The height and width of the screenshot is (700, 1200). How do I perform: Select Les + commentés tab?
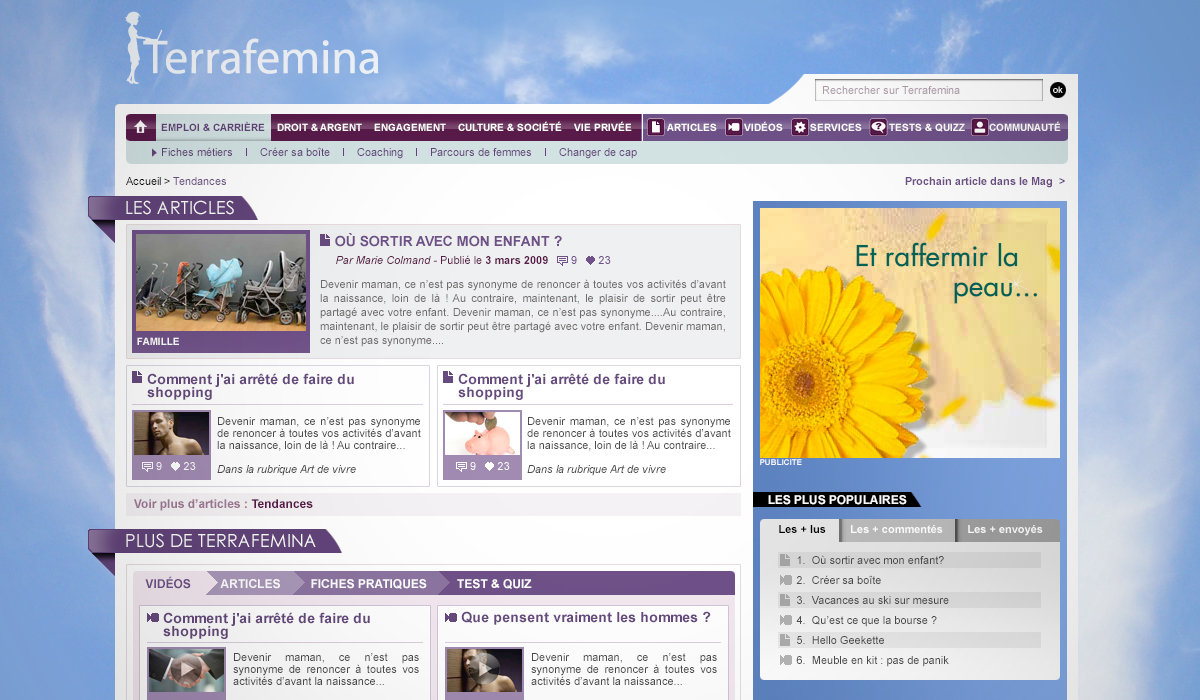(896, 530)
